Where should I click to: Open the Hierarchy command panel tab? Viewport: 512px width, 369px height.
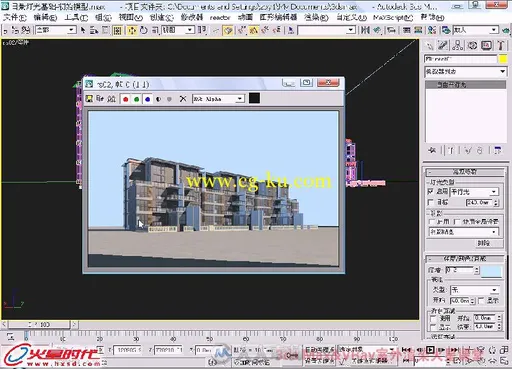(x=457, y=45)
